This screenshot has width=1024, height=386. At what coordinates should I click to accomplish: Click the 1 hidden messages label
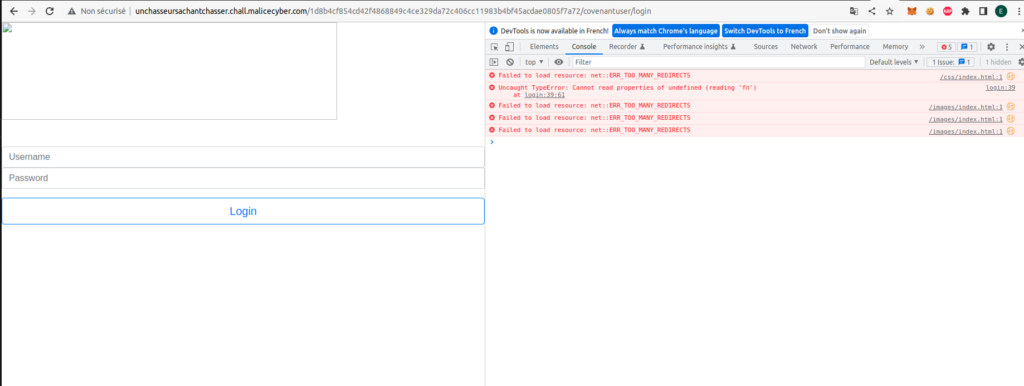pos(998,62)
